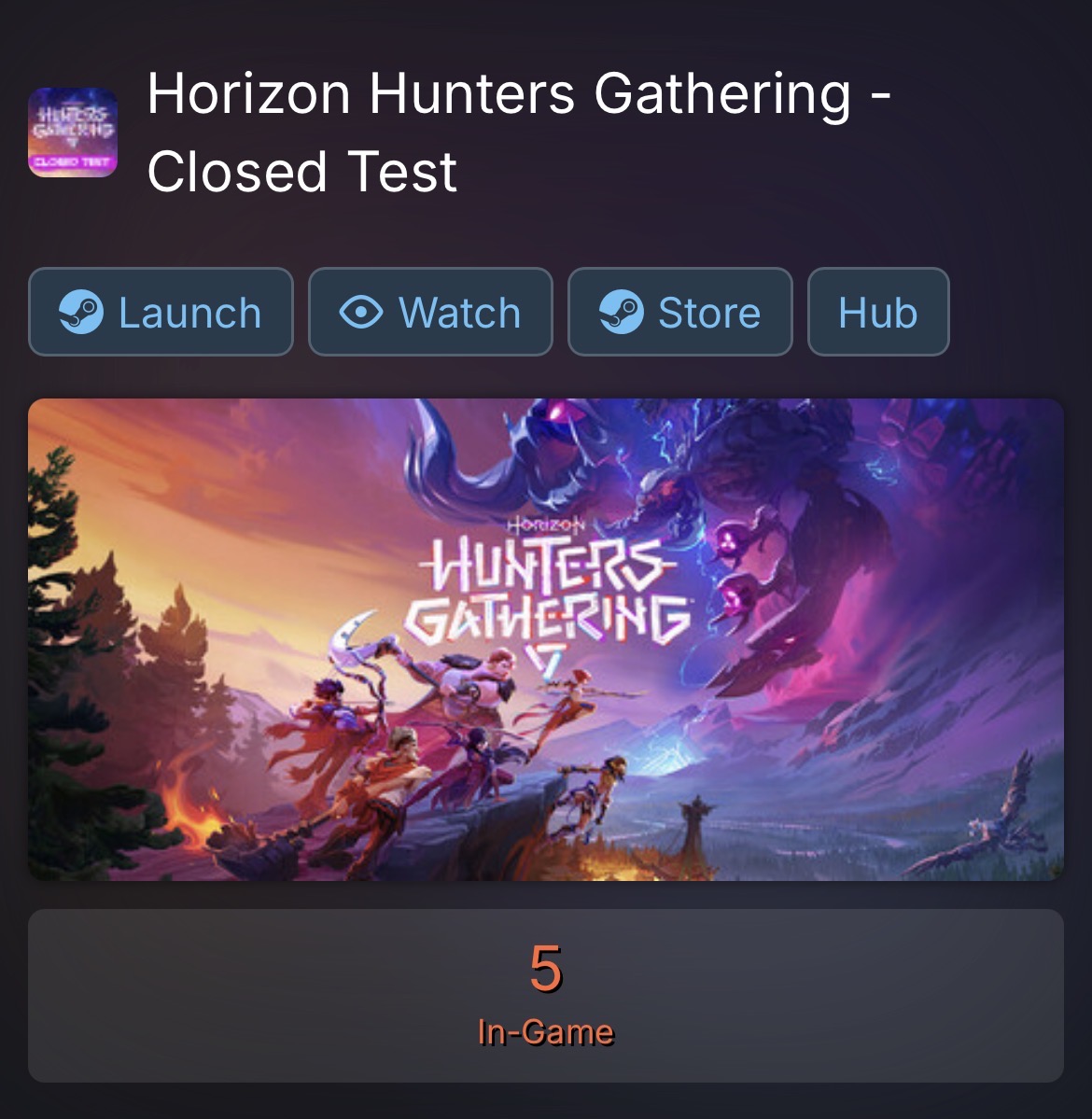This screenshot has height=1119, width=1092.
Task: Click the eye icon in Watch button
Action: (361, 312)
